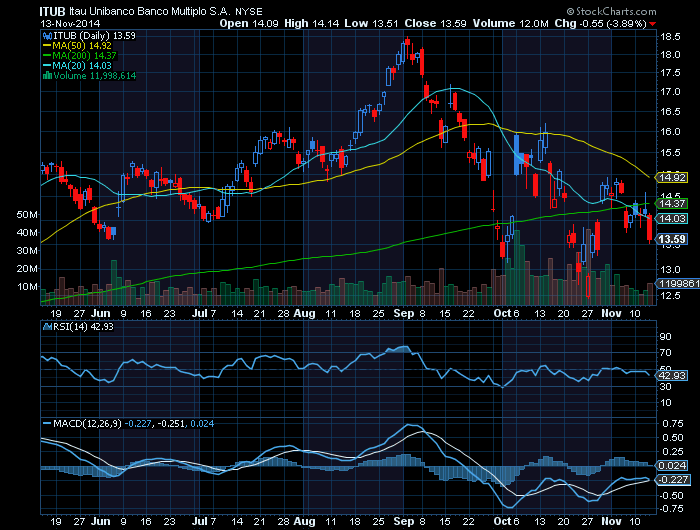Click the yellow MA(50) 14.92 legend entry
This screenshot has width=700, height=530.
77,46
